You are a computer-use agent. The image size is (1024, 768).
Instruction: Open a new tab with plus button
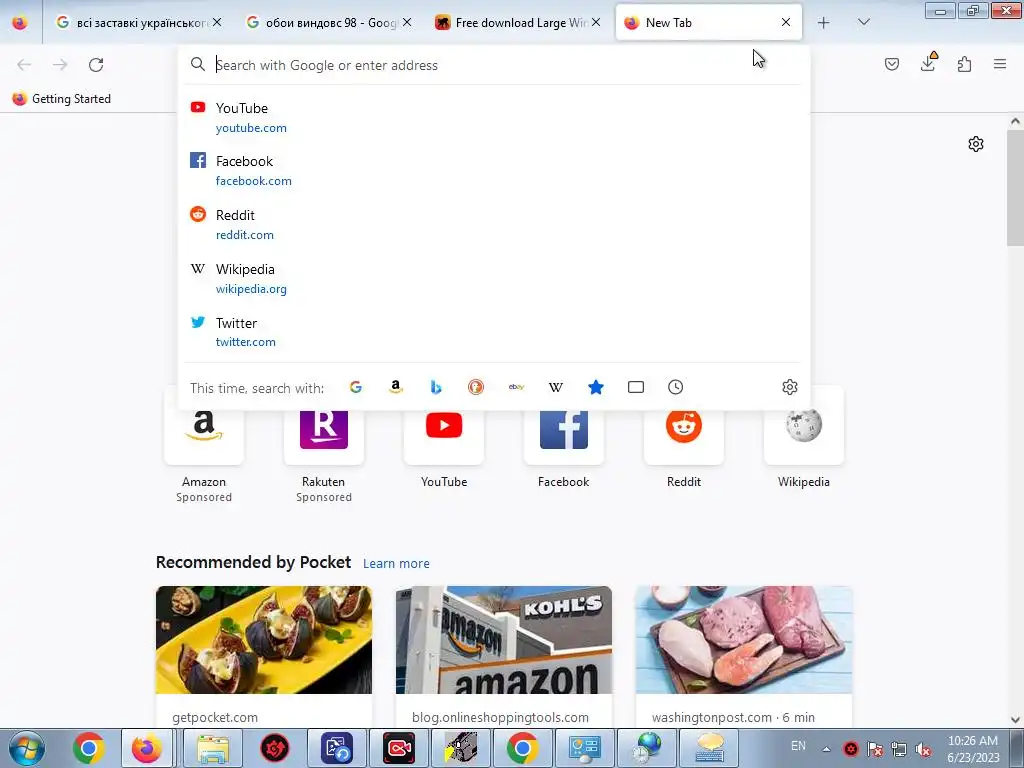click(824, 23)
